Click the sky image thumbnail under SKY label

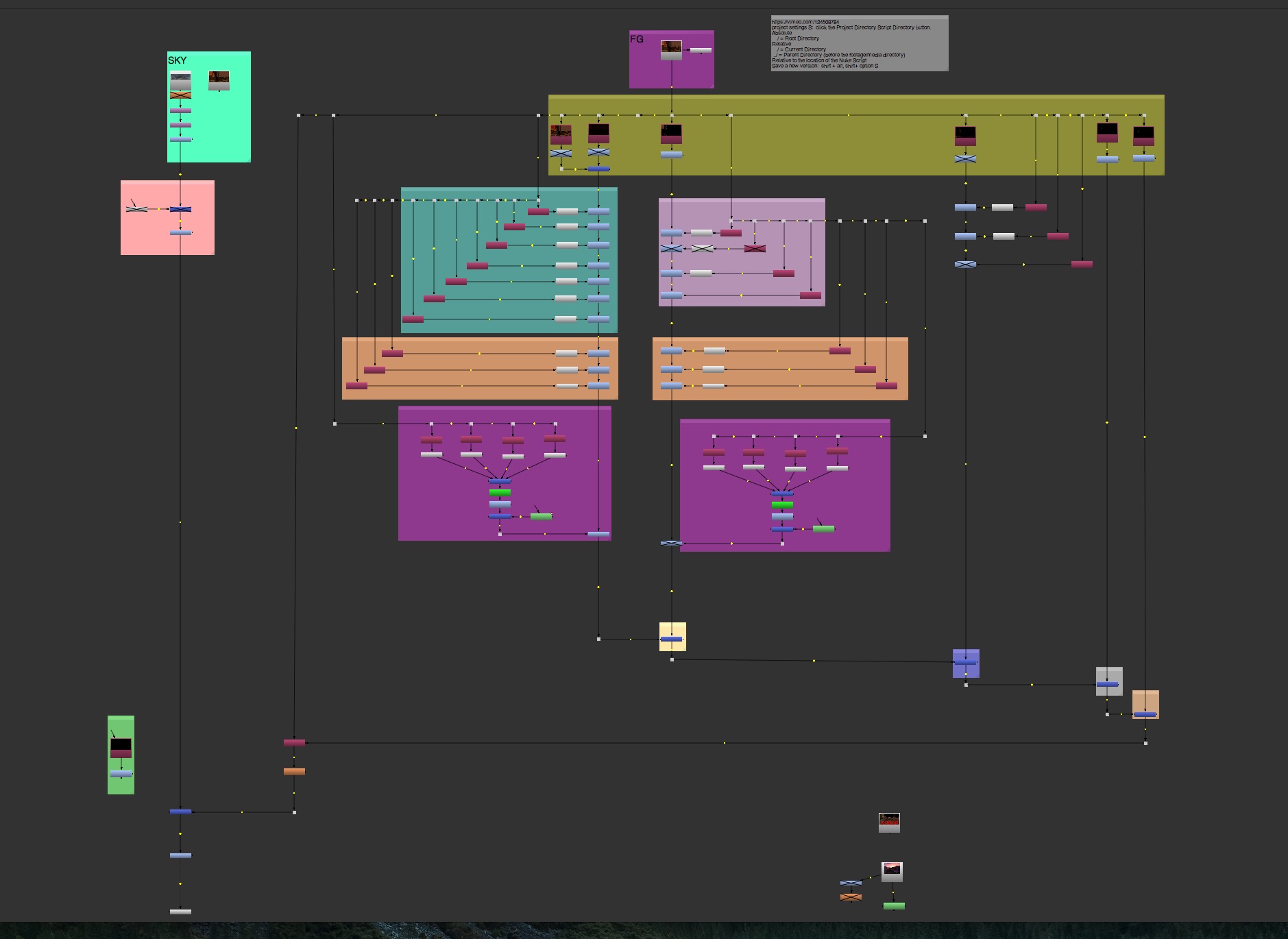(180, 80)
